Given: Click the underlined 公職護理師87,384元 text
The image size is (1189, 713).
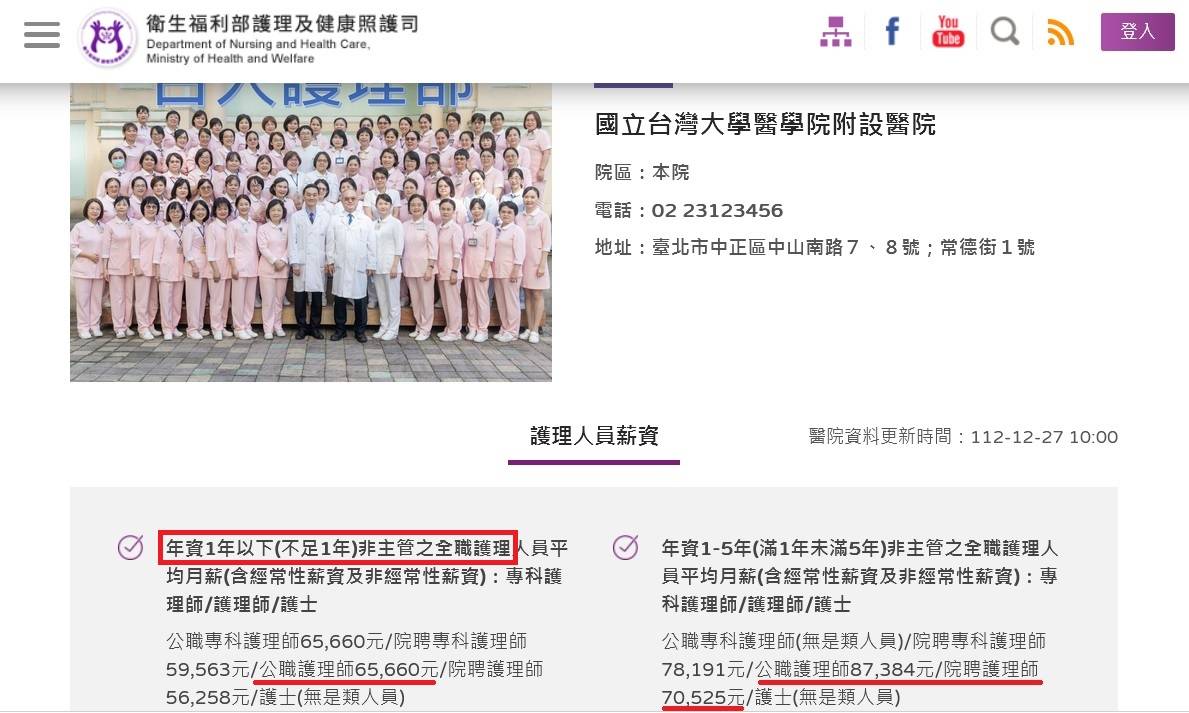Looking at the screenshot, I should tap(845, 669).
